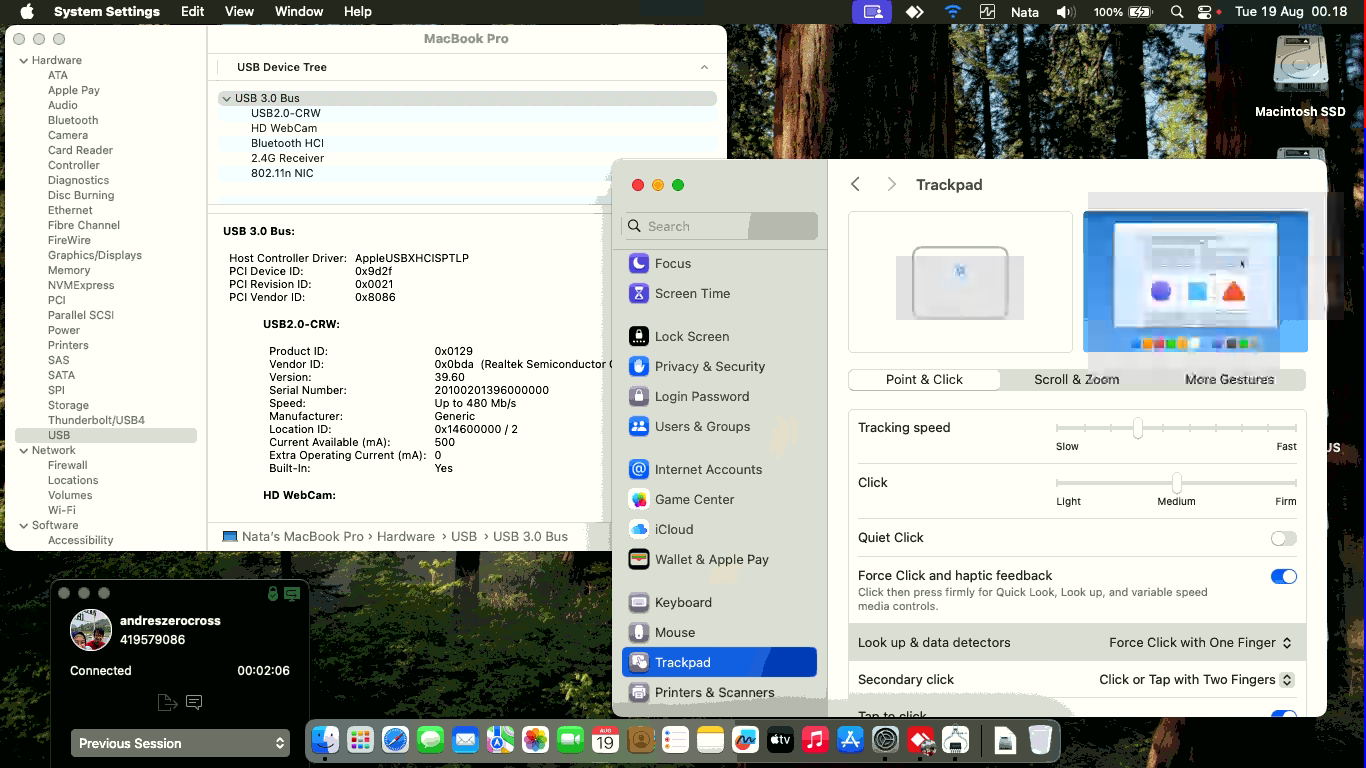The image size is (1366, 768).
Task: Select Bluetooth HCI in the USB Device Tree
Action: pyautogui.click(x=288, y=143)
